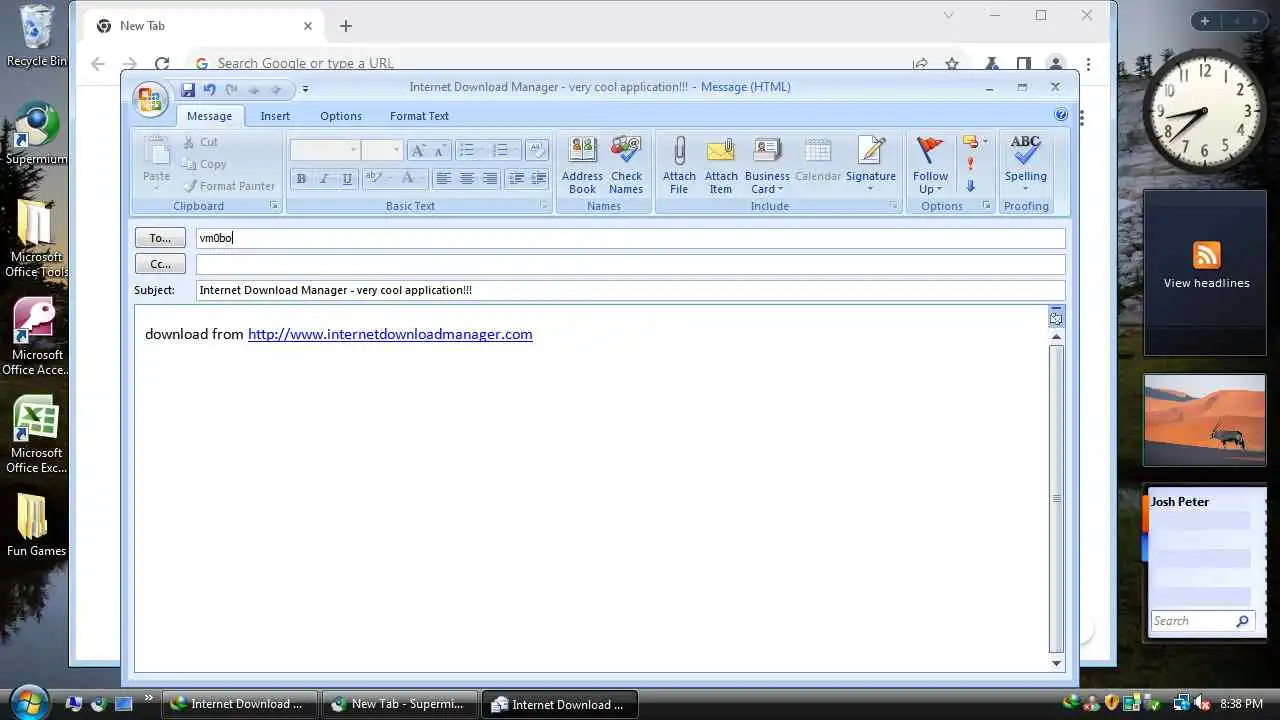1280x720 pixels.
Task: Click the taskbar clock 8:38 PM
Action: click(x=1241, y=704)
